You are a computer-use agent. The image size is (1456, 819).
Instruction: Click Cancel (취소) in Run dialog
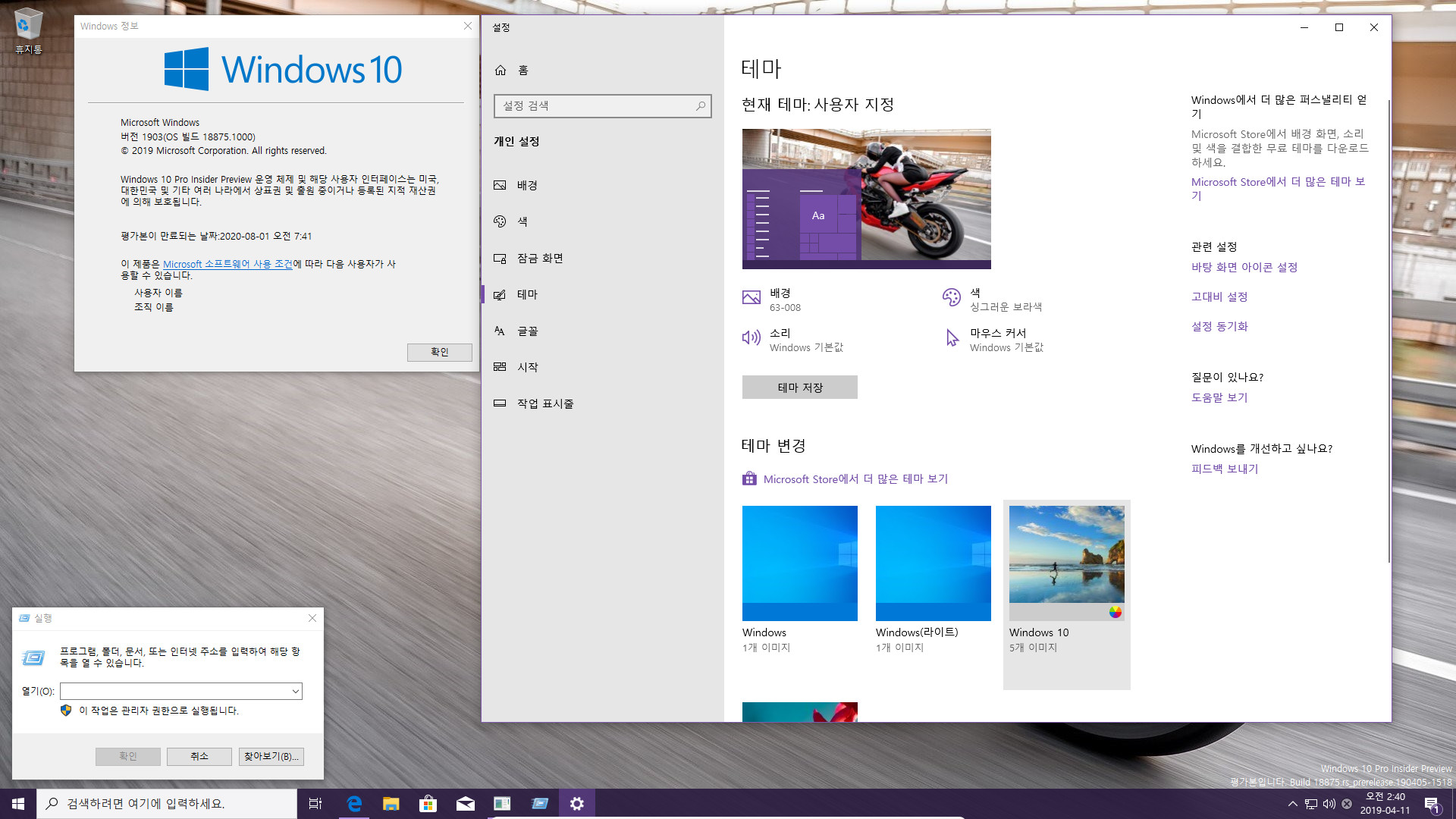pyautogui.click(x=199, y=757)
